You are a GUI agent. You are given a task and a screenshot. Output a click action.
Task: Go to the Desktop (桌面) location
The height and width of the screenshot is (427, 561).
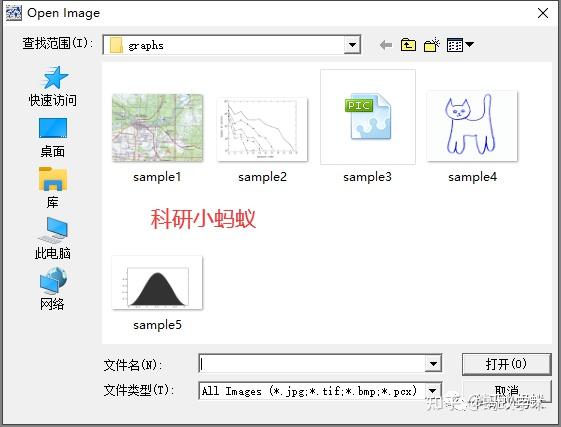53,138
